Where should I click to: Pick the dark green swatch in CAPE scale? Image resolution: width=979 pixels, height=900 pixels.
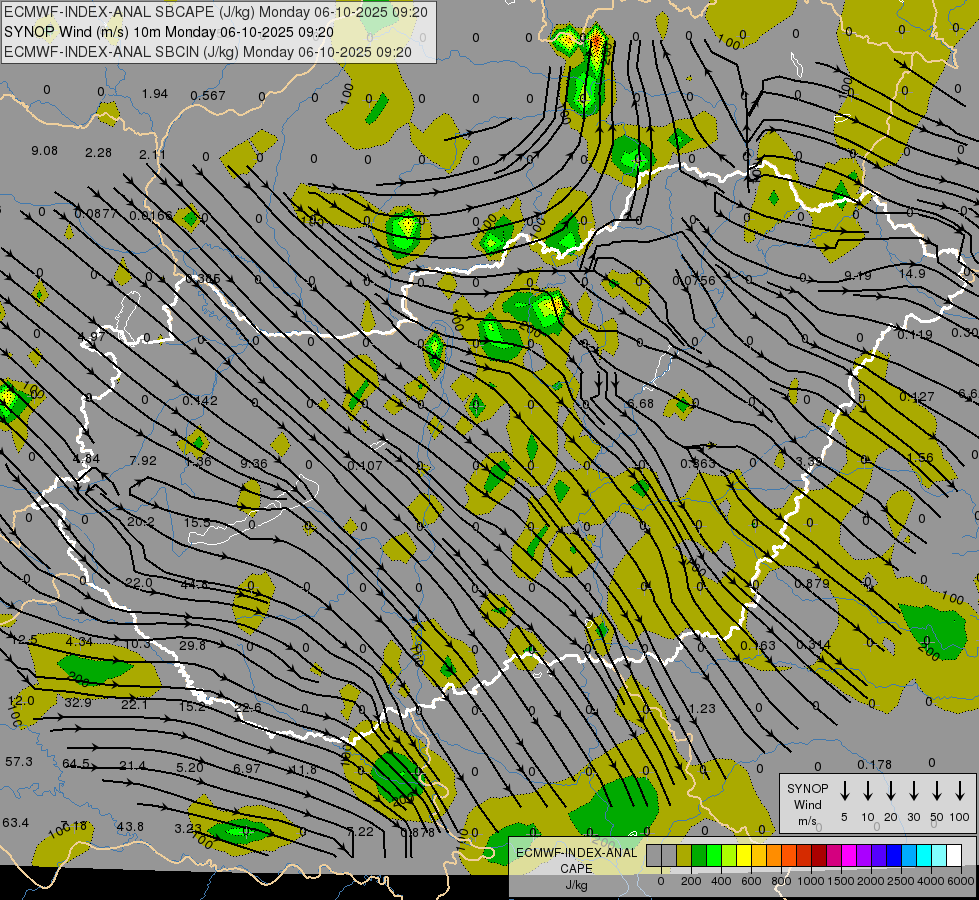699,856
